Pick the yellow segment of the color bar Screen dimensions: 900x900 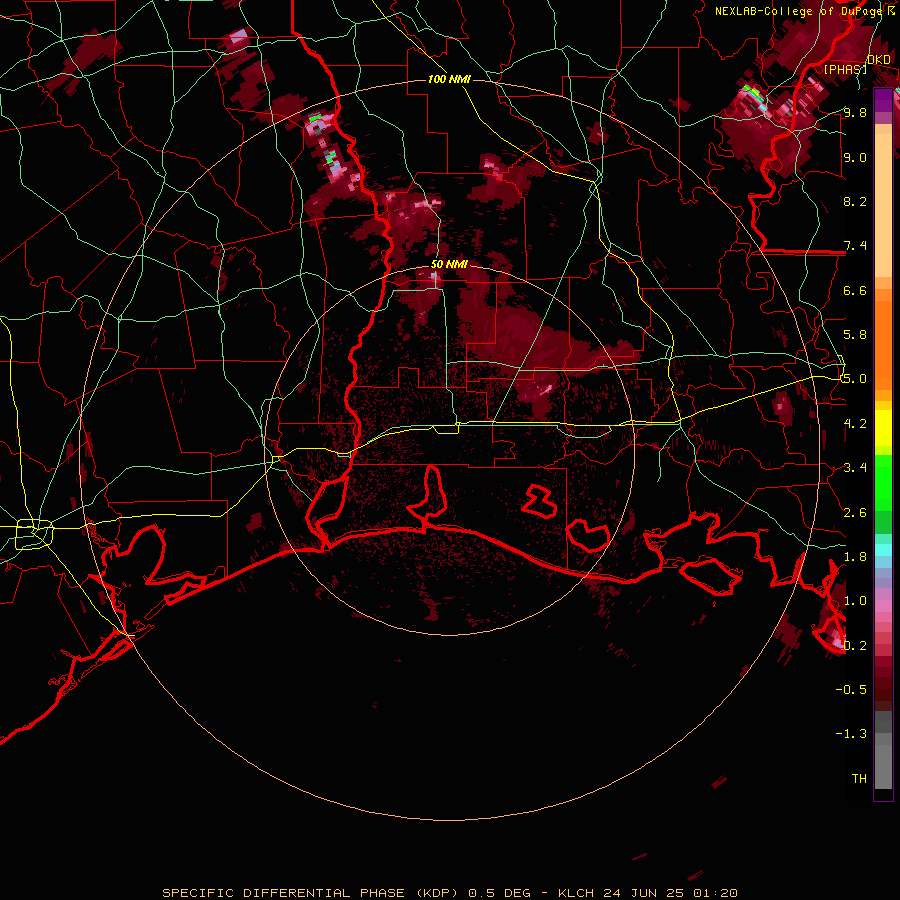[883, 428]
